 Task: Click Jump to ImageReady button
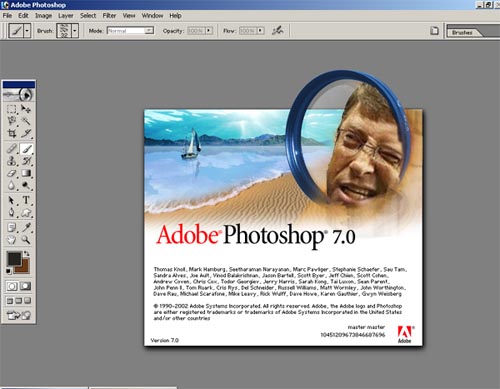pyautogui.click(x=19, y=315)
